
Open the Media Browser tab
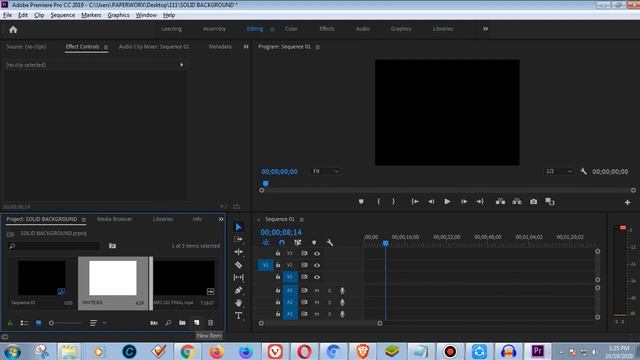(x=115, y=219)
